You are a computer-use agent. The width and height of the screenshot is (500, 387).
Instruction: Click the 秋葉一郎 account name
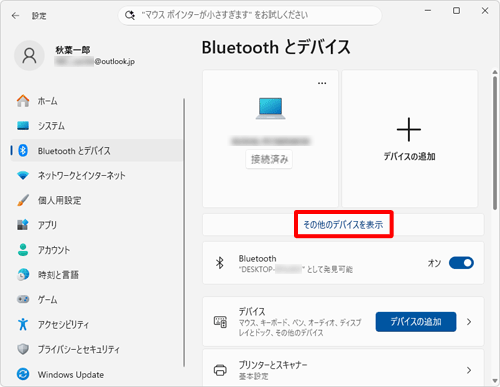(73, 50)
